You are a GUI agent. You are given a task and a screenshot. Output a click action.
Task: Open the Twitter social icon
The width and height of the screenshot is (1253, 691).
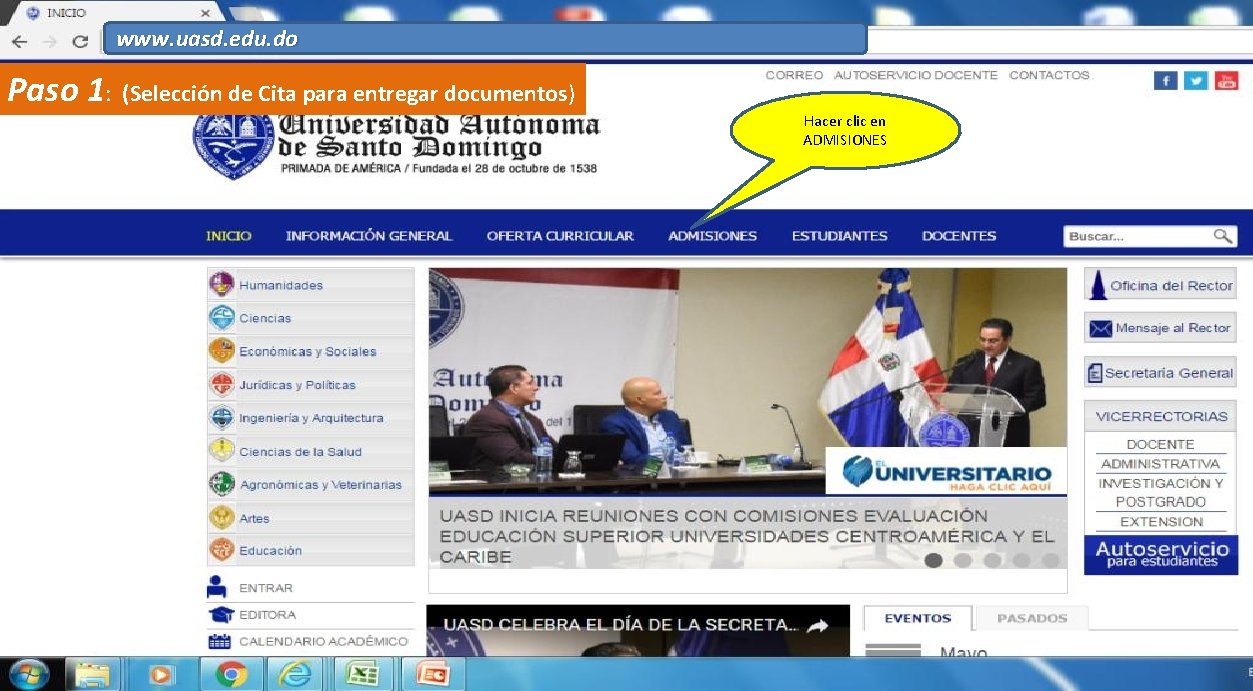pos(1196,81)
